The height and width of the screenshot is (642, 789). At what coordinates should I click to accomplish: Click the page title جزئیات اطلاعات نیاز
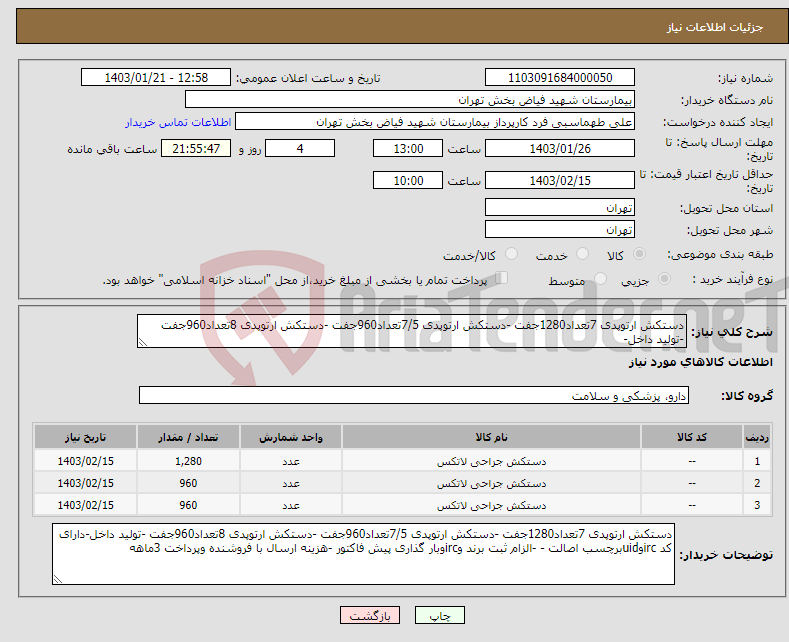click(x=715, y=27)
